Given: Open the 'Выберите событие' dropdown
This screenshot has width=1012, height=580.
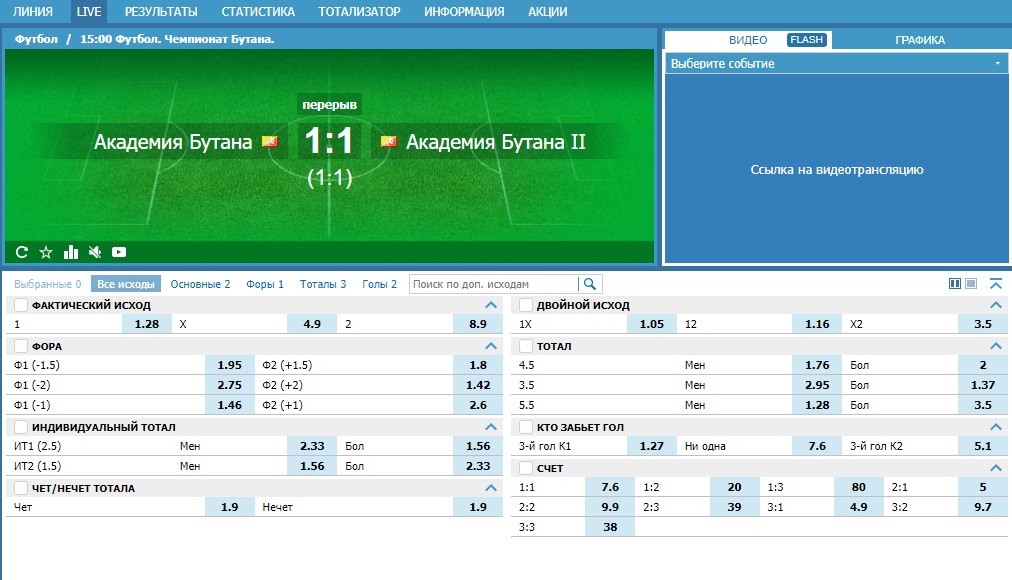Looking at the screenshot, I should tap(836, 63).
